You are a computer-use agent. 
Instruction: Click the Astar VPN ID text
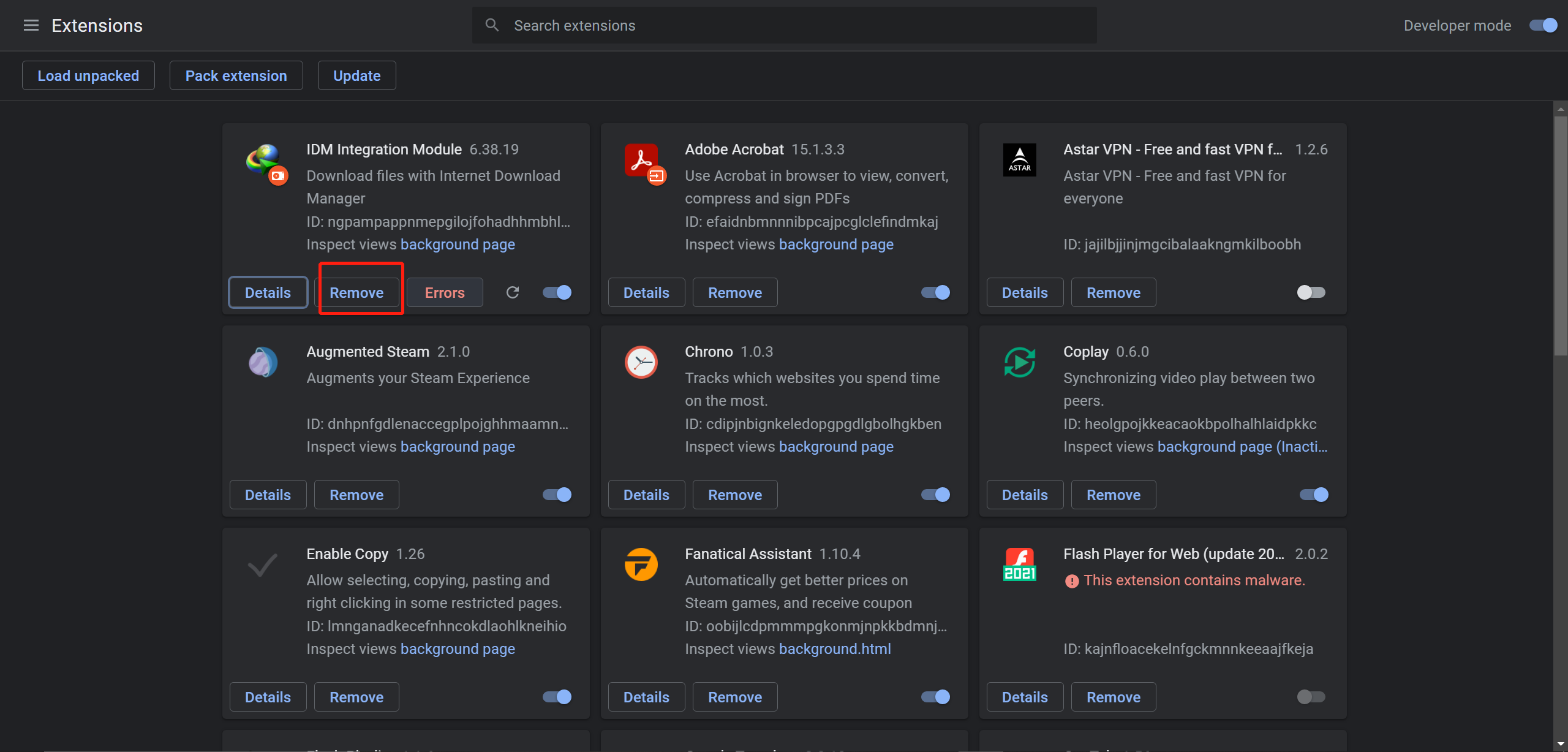point(1182,245)
